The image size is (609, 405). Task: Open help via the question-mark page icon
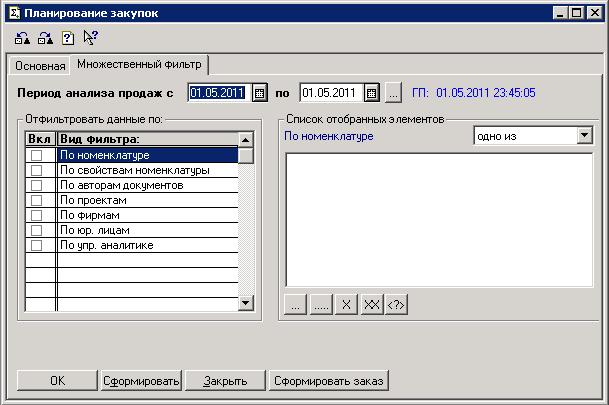68,39
